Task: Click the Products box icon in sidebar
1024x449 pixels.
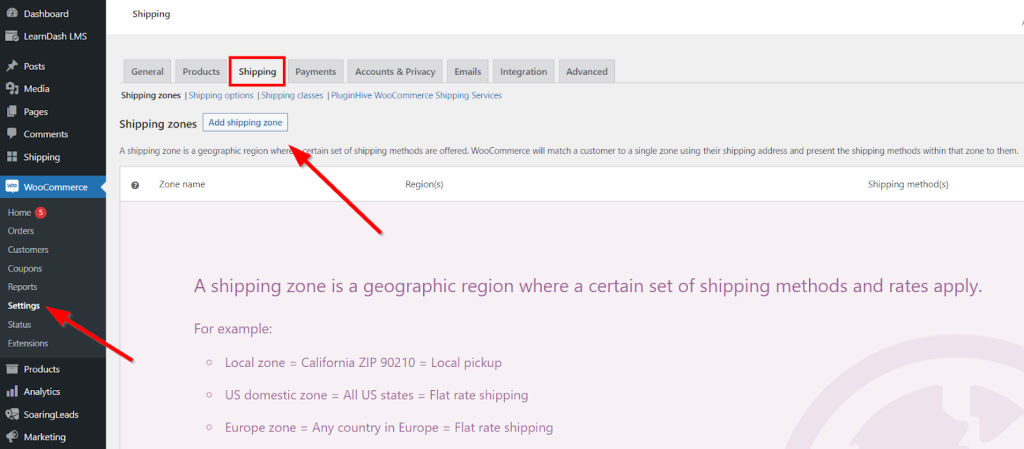Action: [12, 369]
